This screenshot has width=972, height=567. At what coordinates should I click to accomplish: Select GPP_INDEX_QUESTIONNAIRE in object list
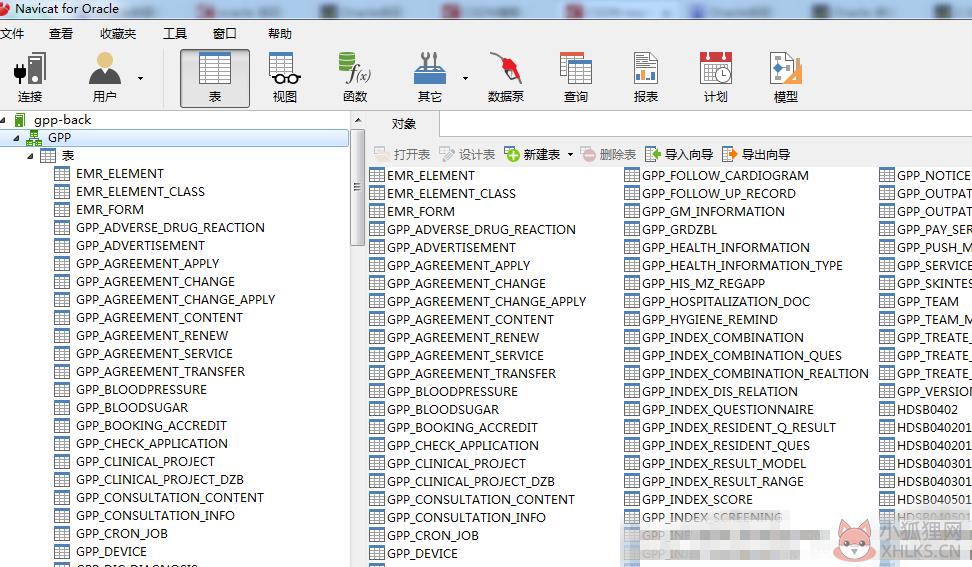pos(727,409)
